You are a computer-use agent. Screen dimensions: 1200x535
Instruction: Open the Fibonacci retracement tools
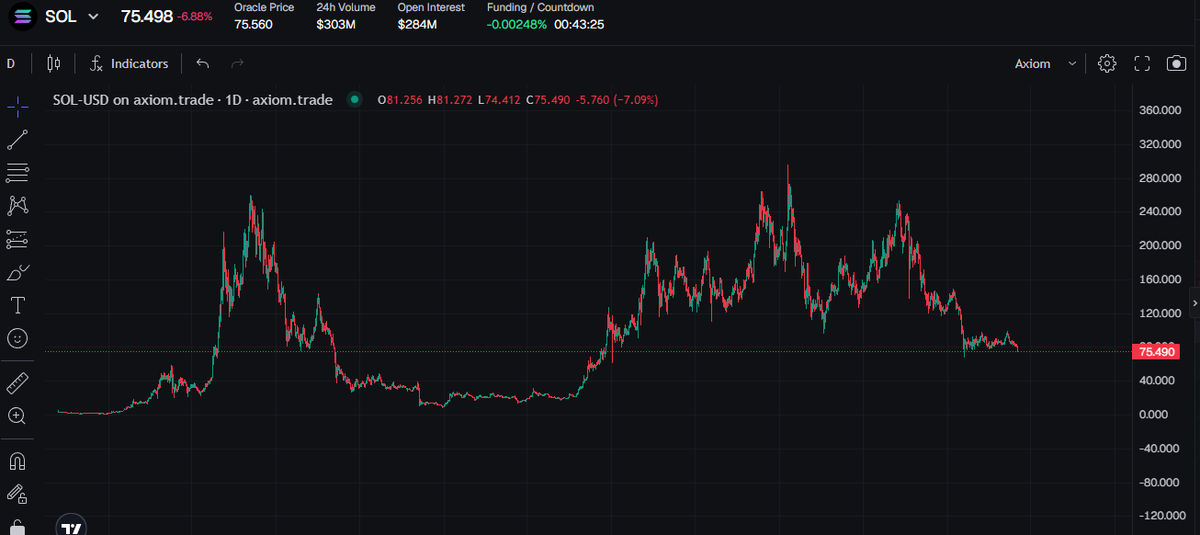[17, 173]
